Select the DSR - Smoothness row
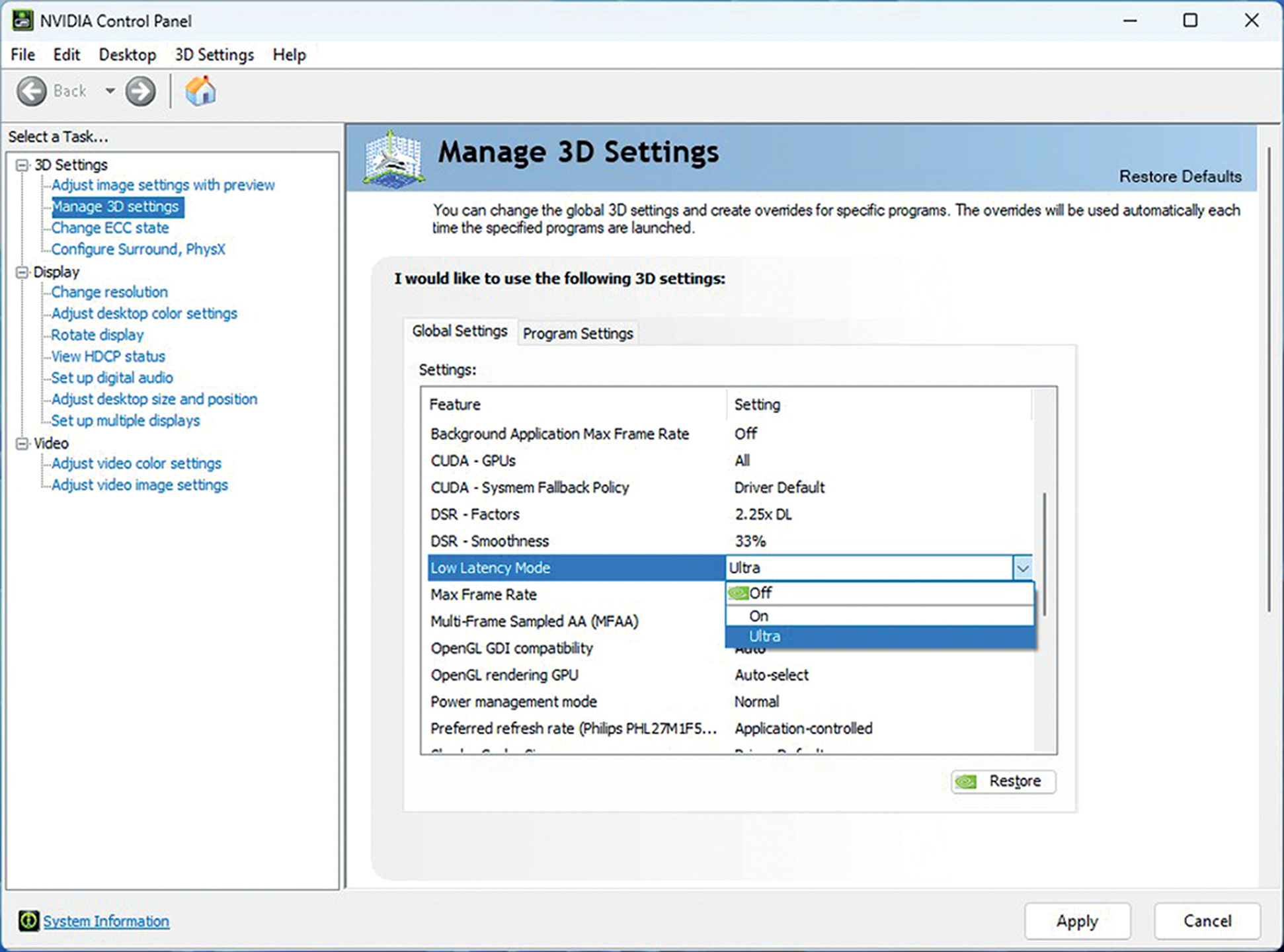Image resolution: width=1284 pixels, height=952 pixels. (730, 541)
